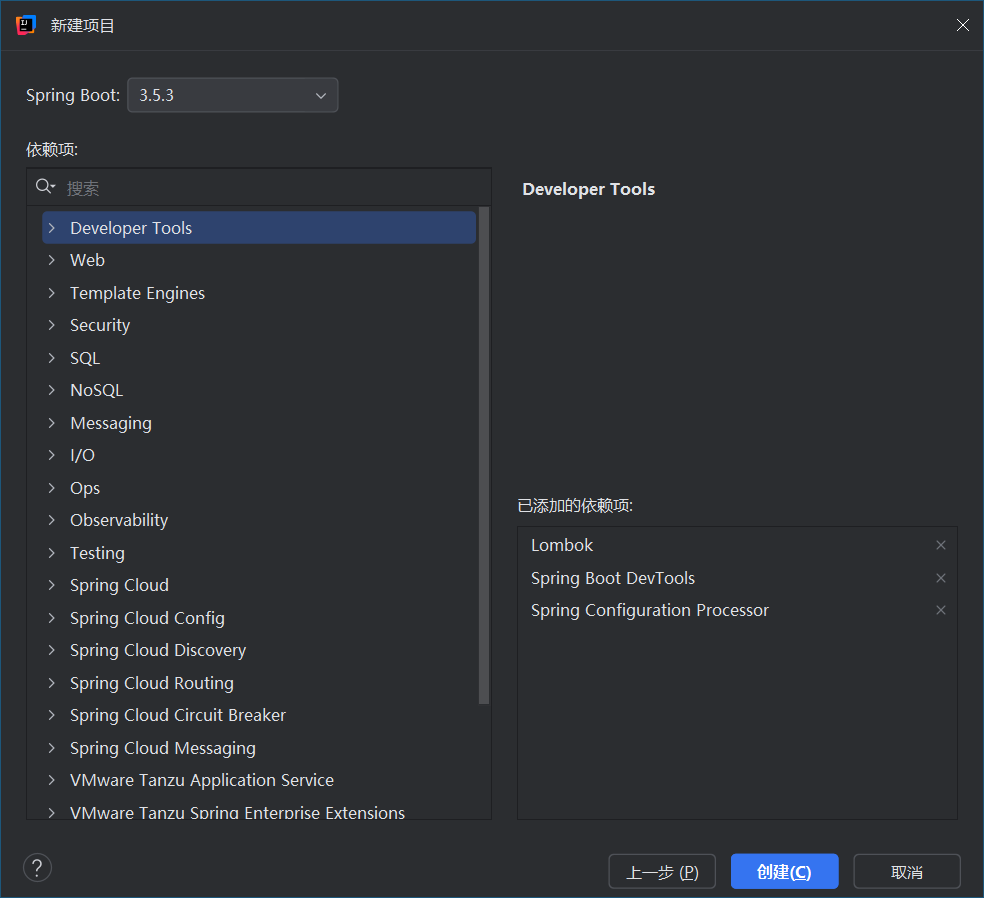
Task: Expand Spring Cloud Circuit Breaker chevron
Action: coord(52,715)
